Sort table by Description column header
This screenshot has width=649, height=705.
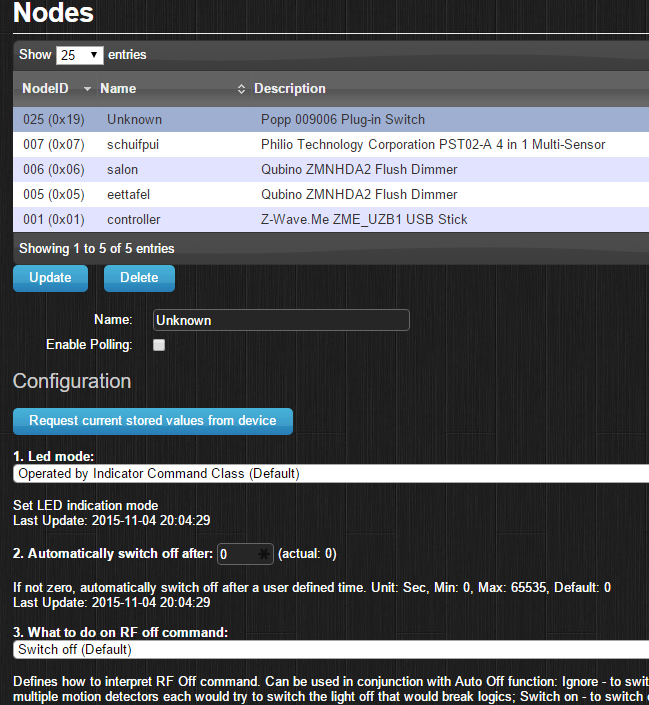450,89
